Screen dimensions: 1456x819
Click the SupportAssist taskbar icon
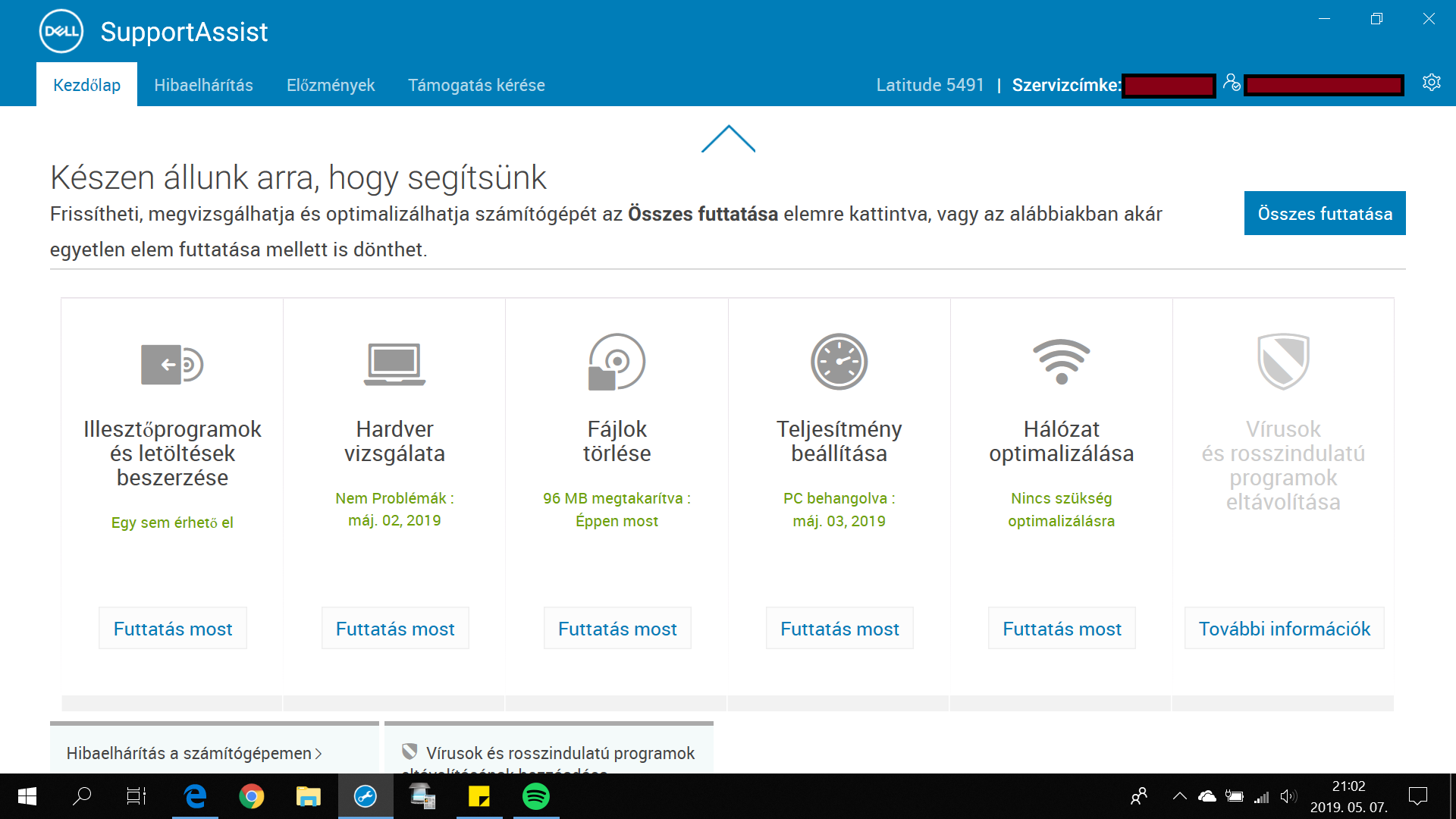tap(366, 796)
